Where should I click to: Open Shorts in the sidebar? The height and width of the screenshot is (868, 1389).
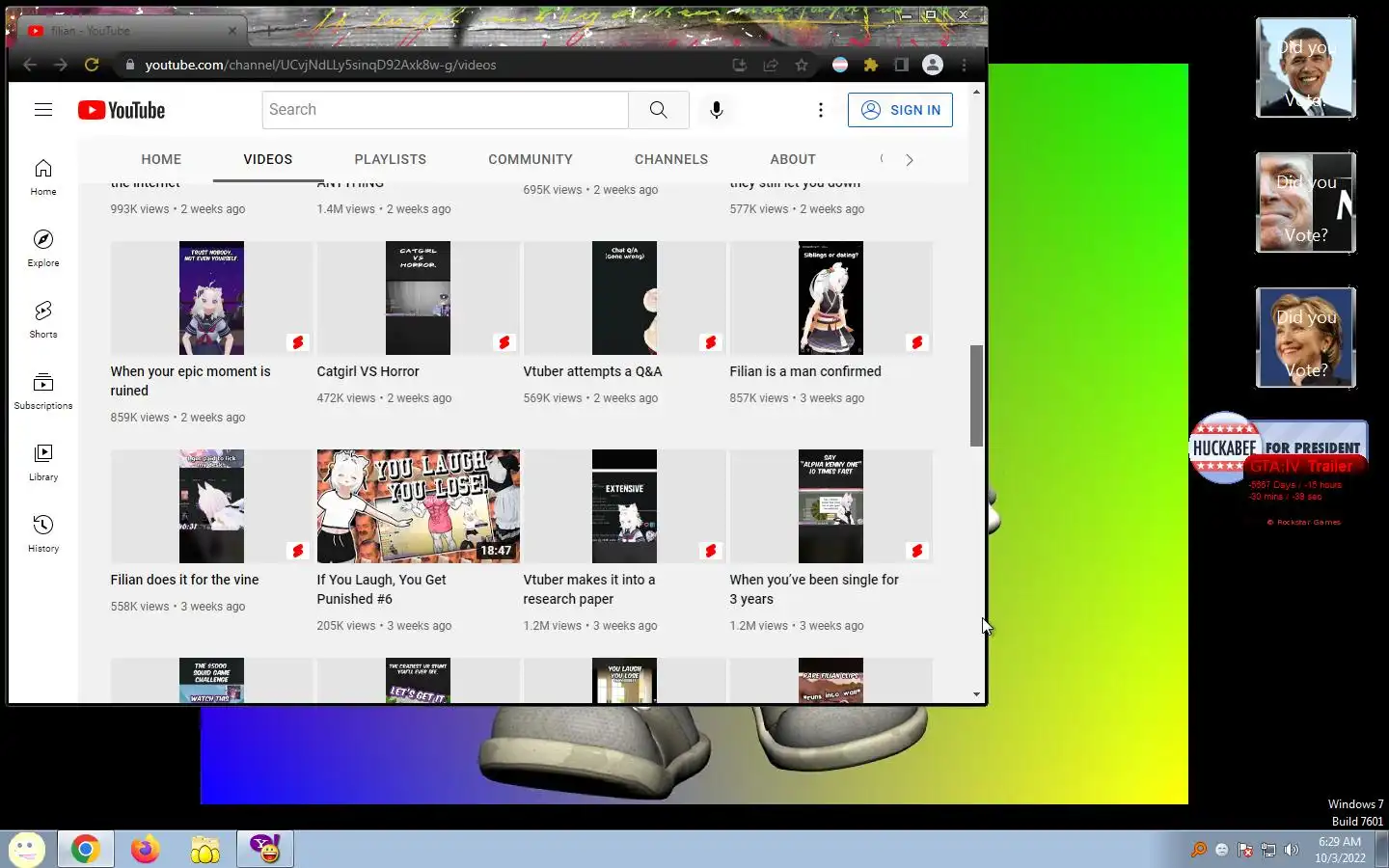(43, 320)
